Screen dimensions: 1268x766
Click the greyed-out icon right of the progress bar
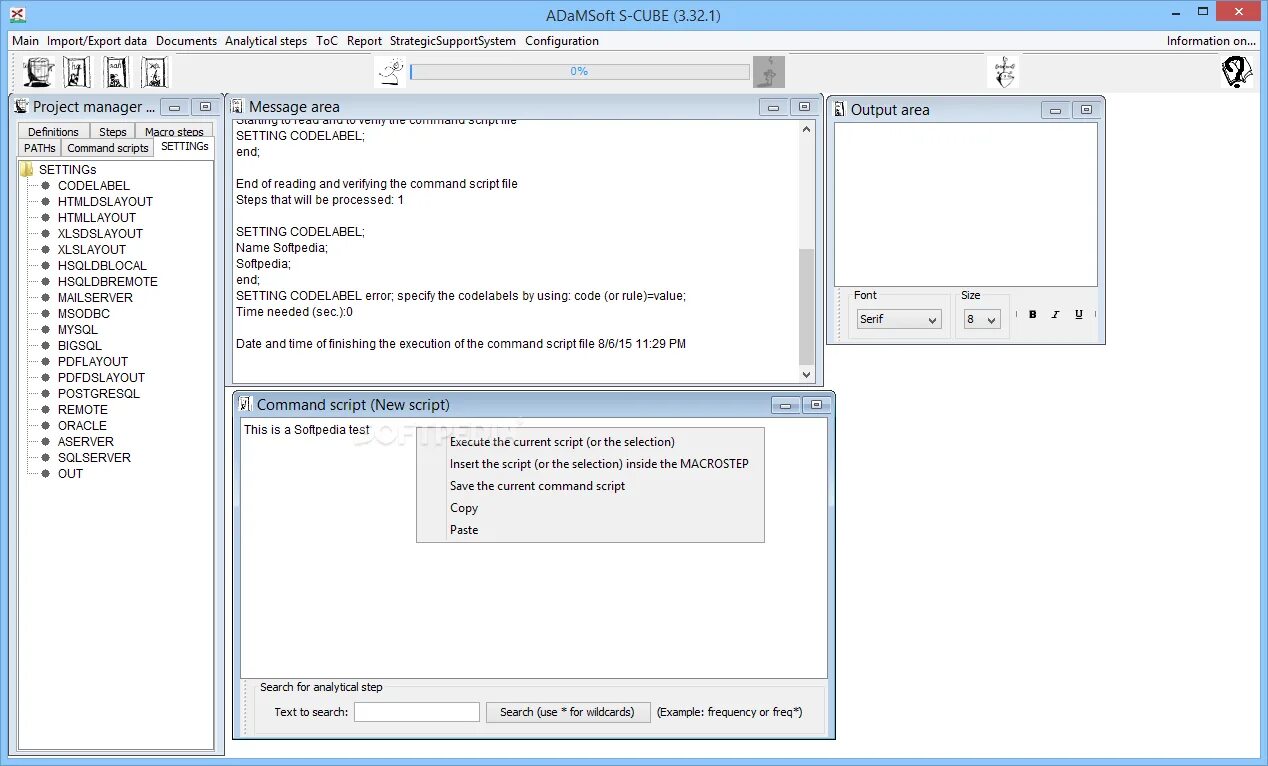click(x=769, y=72)
